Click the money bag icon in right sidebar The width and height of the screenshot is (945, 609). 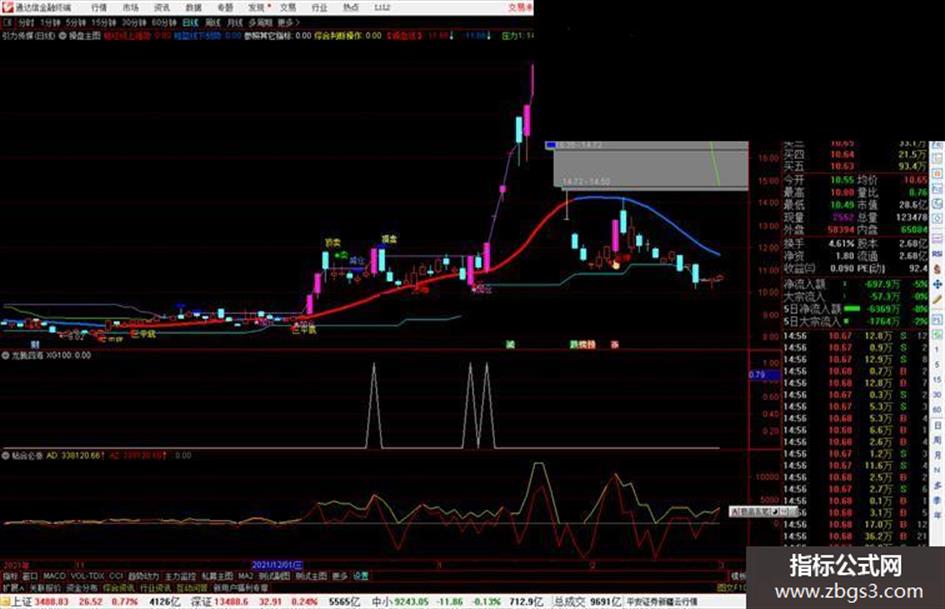[x=937, y=269]
